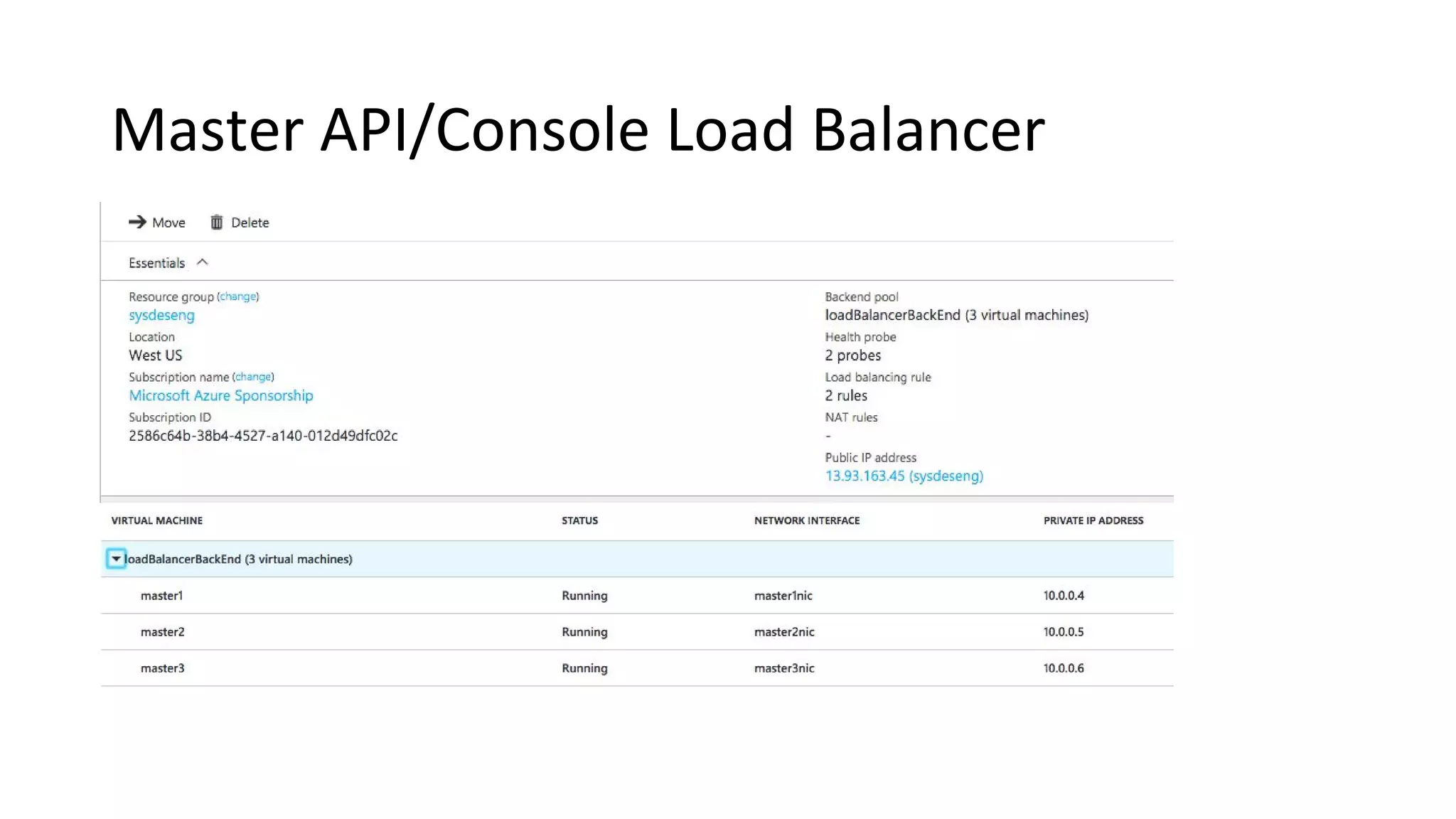Click the Delete label in the toolbar
This screenshot has width=1456, height=819.
250,223
